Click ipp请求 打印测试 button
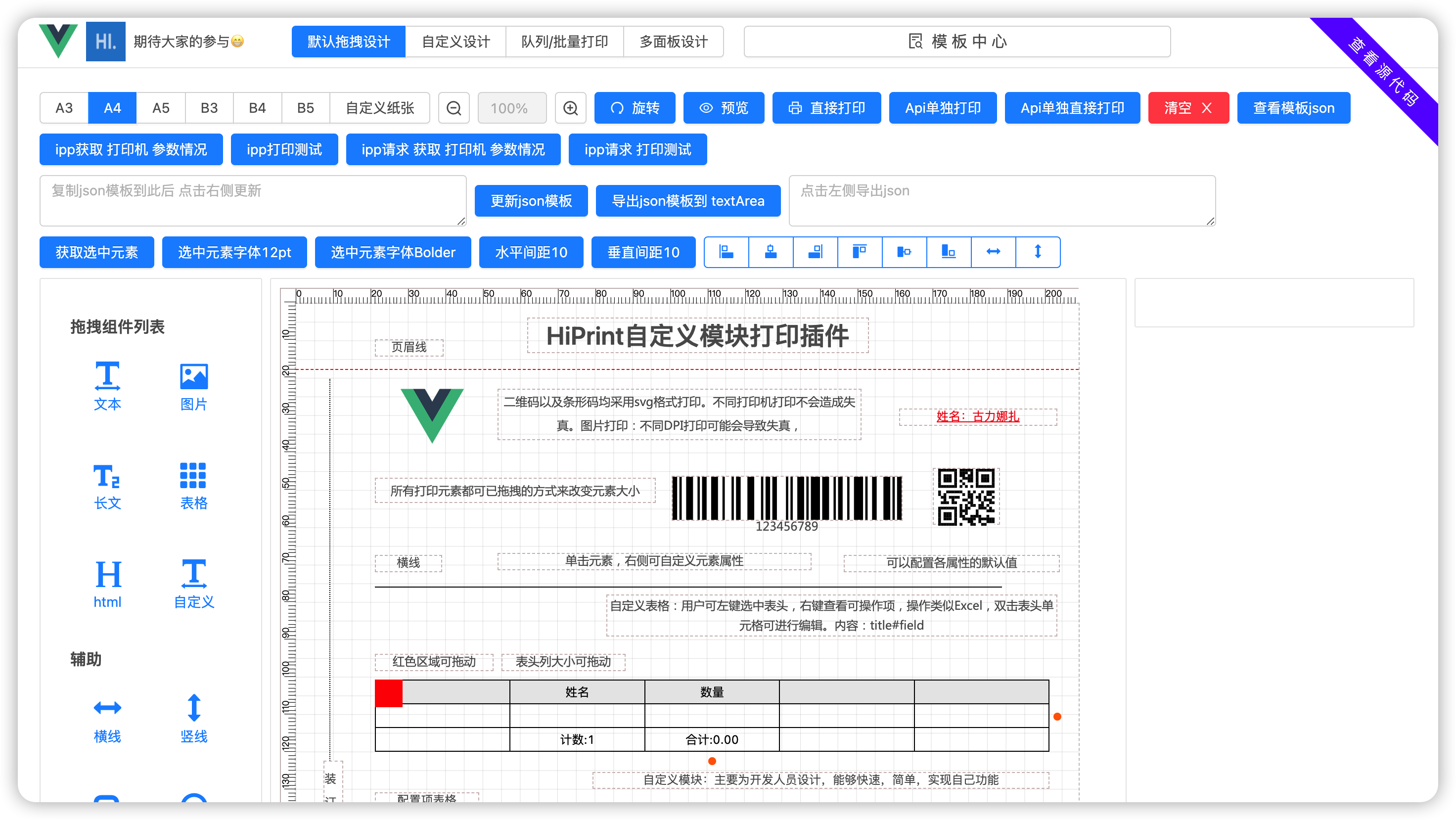 pos(637,149)
